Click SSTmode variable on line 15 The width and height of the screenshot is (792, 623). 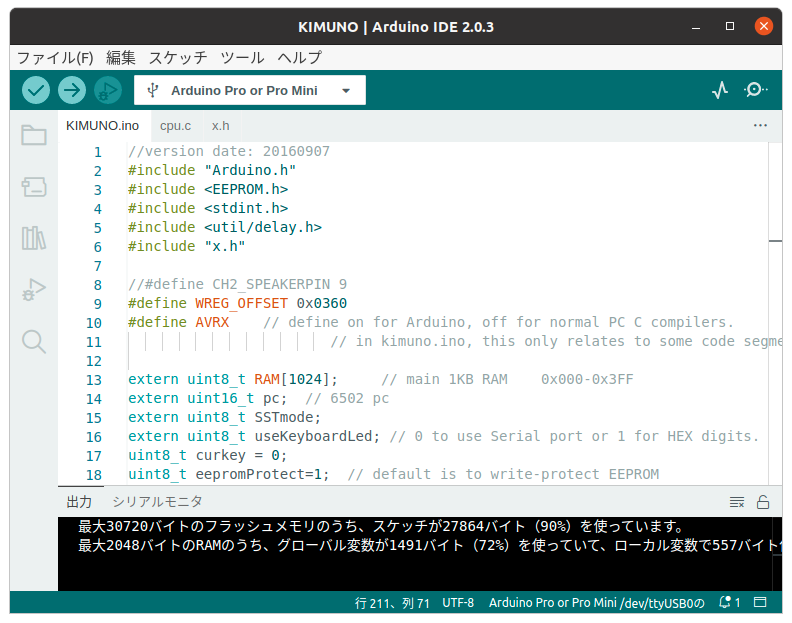point(284,417)
